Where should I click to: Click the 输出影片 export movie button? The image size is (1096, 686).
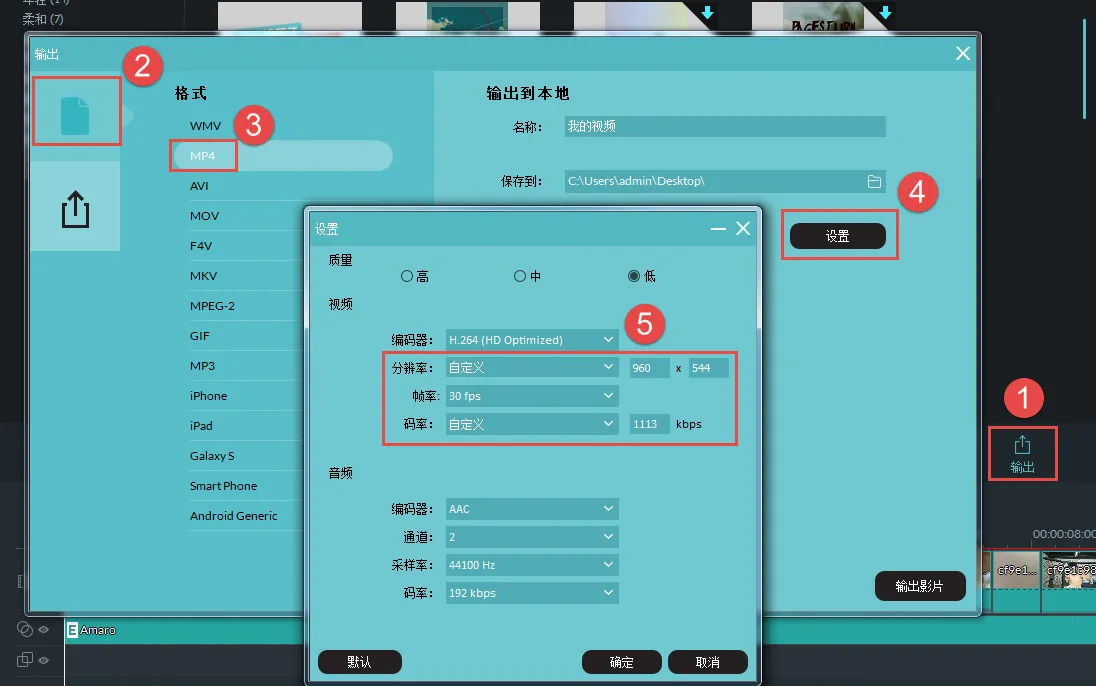[x=920, y=586]
